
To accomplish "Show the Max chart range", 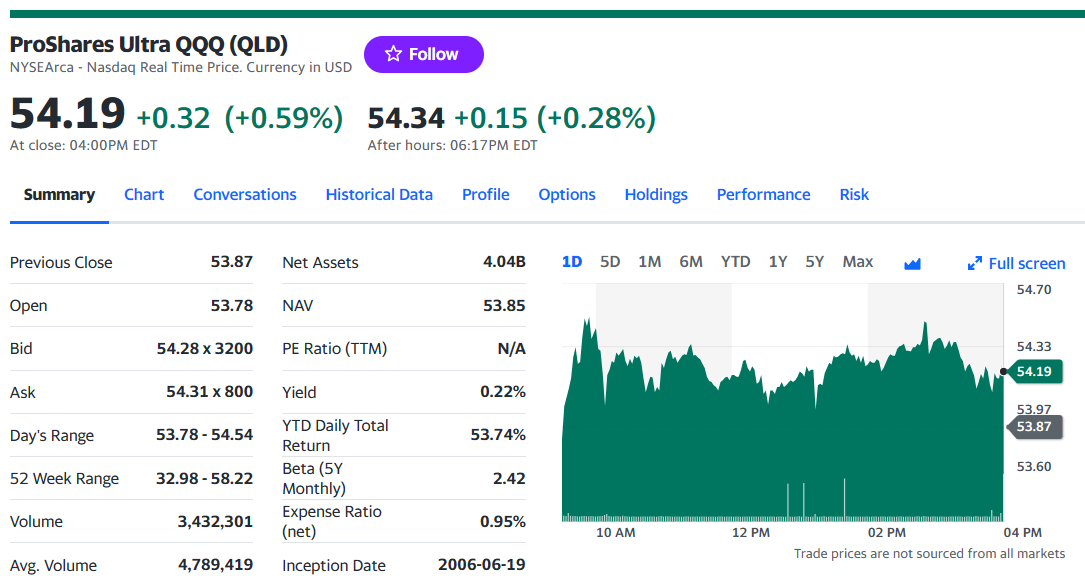I will pyautogui.click(x=857, y=262).
